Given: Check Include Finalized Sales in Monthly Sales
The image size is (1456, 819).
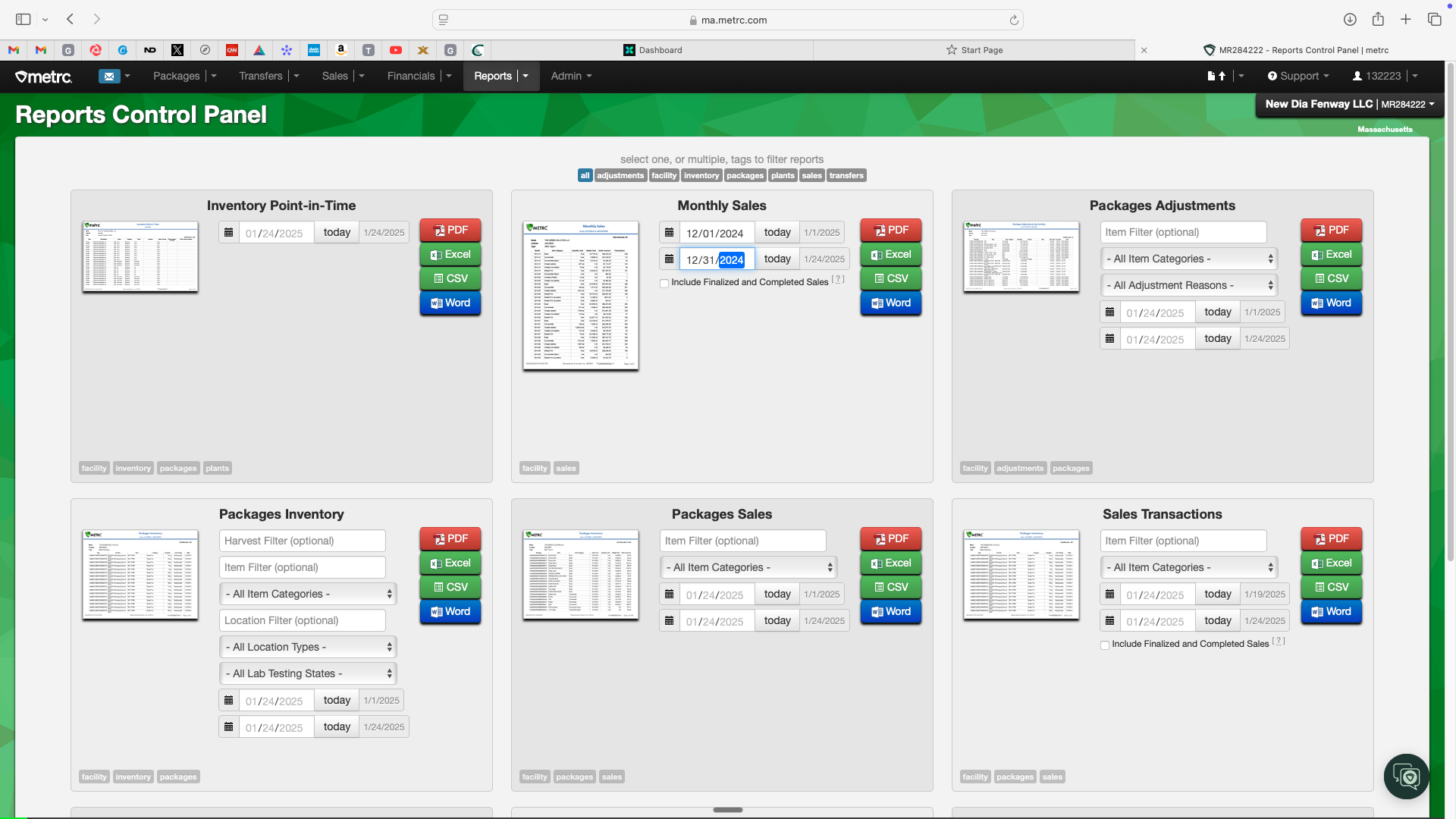Looking at the screenshot, I should 664,283.
